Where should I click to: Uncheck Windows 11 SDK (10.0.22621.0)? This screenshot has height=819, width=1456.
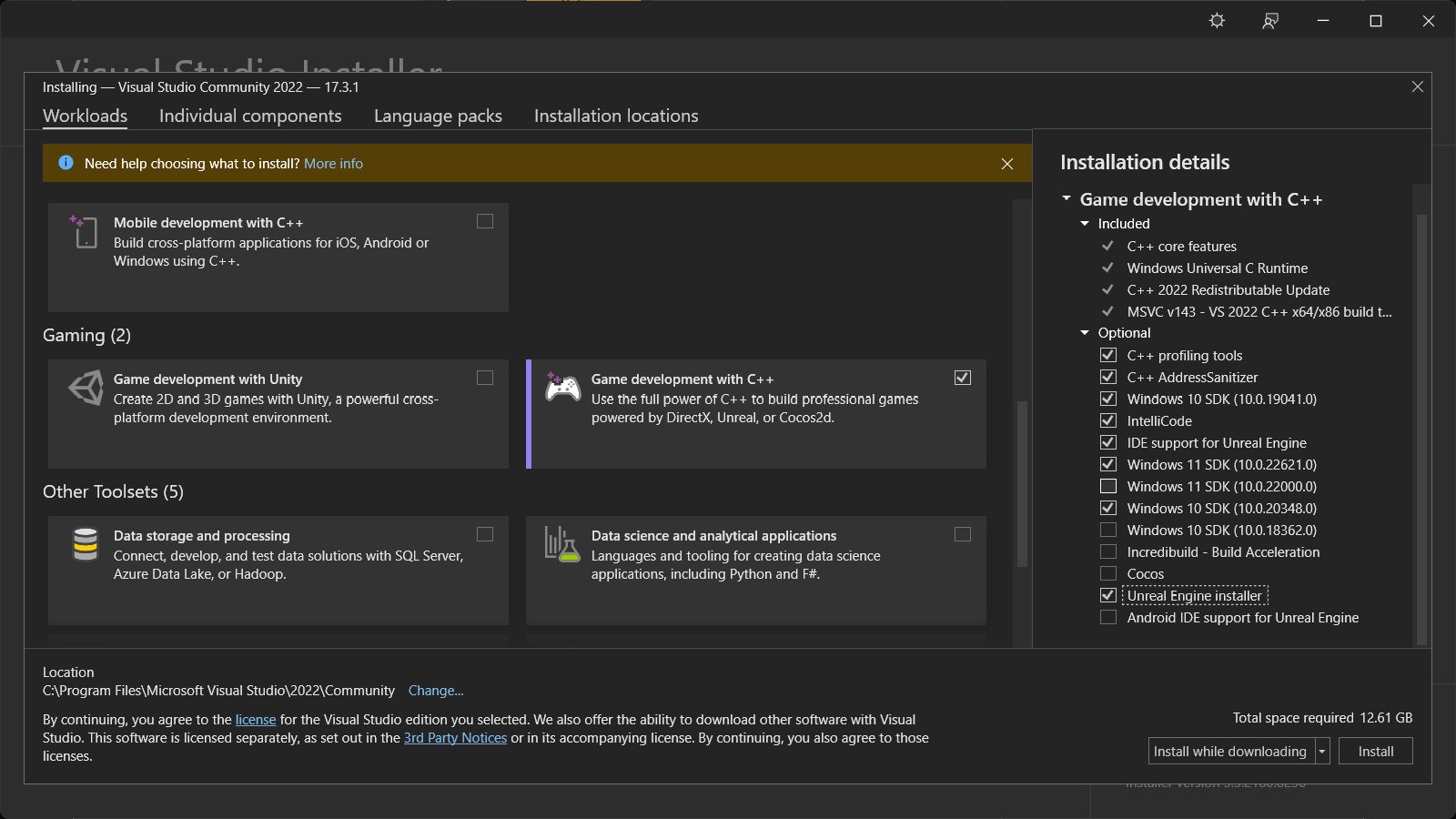pyautogui.click(x=1108, y=464)
